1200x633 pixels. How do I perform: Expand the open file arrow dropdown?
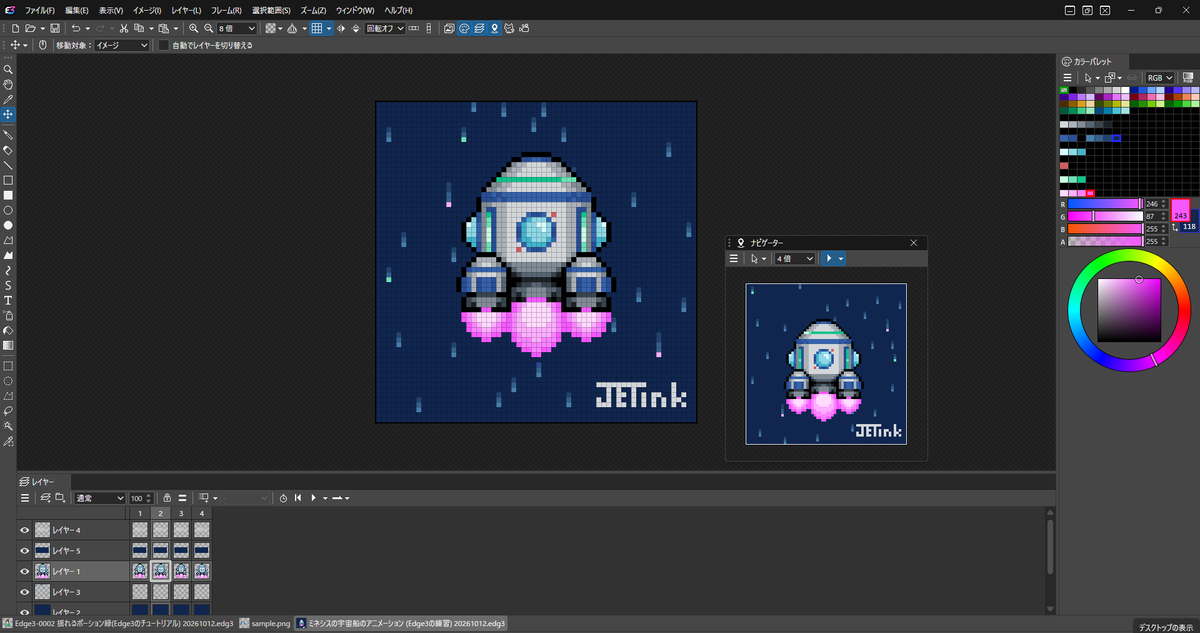coord(43,28)
